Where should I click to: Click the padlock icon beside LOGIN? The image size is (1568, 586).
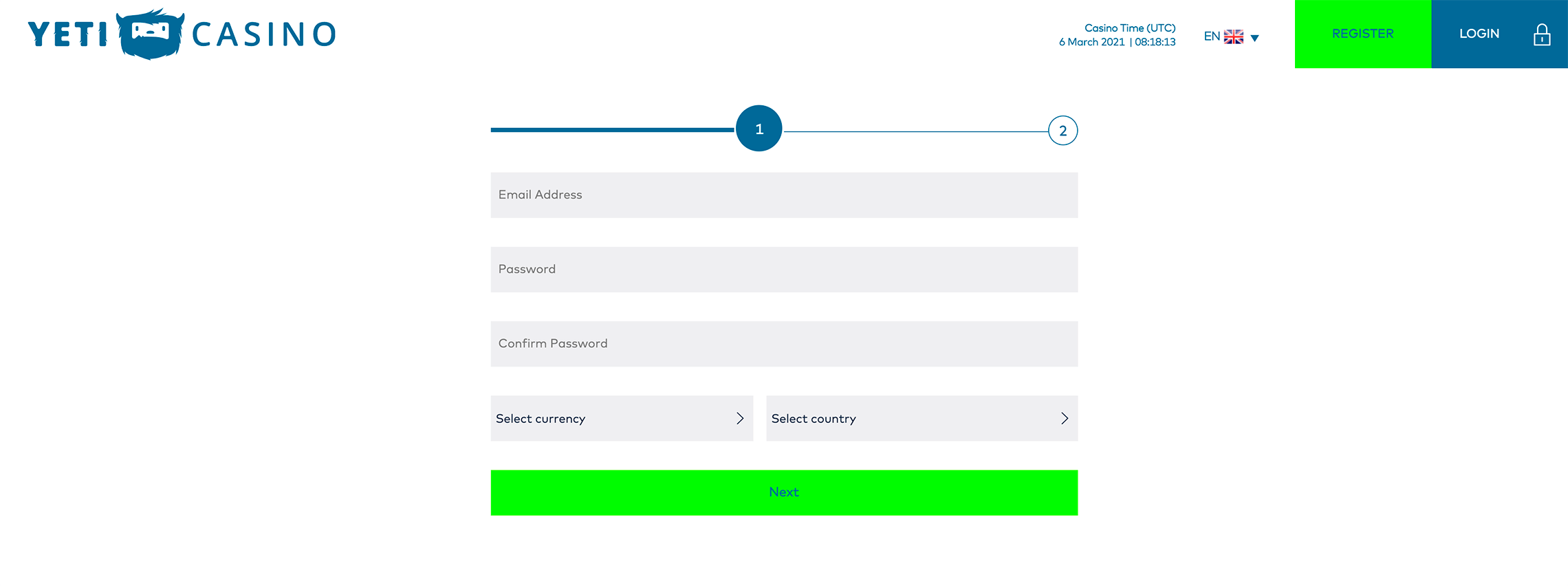1542,34
